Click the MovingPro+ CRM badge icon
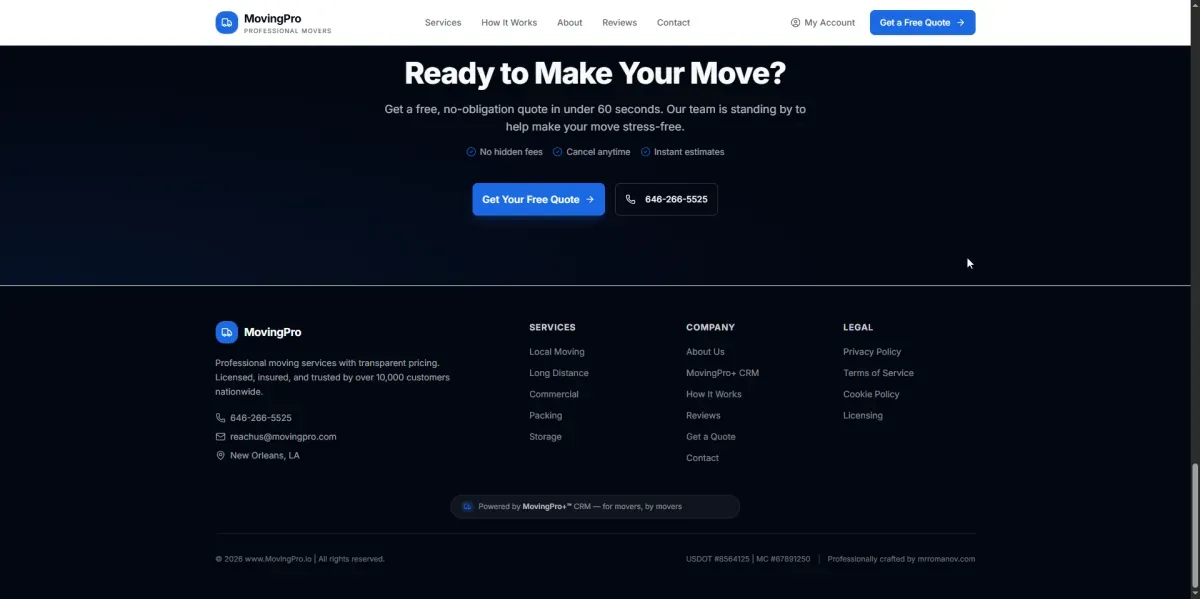This screenshot has height=599, width=1200. [467, 507]
